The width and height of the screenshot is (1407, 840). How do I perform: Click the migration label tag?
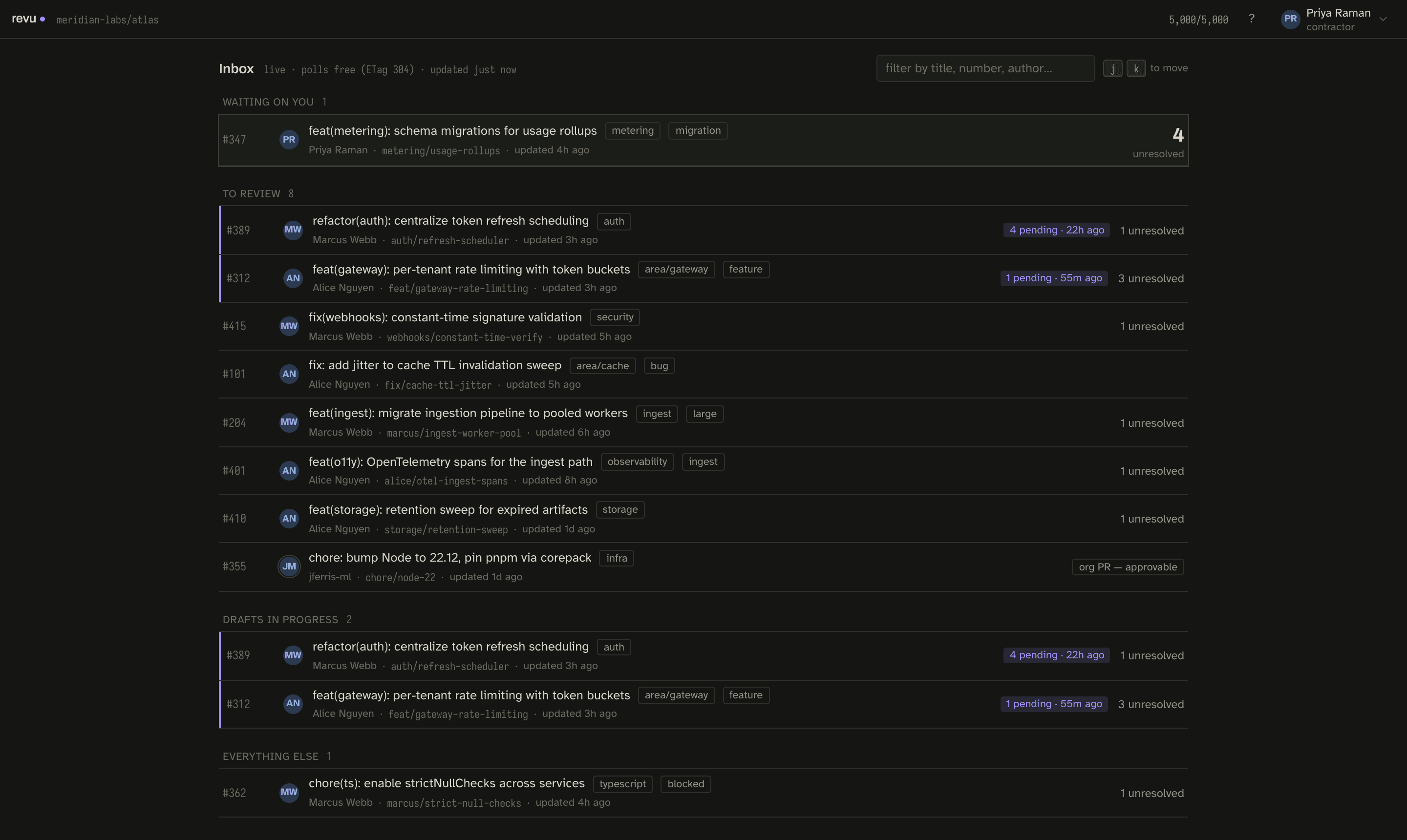(x=698, y=131)
